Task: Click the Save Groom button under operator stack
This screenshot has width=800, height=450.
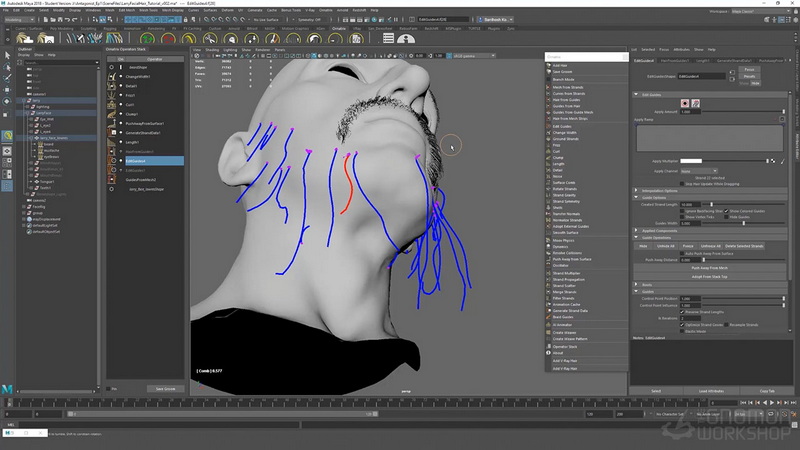Action: click(x=165, y=389)
